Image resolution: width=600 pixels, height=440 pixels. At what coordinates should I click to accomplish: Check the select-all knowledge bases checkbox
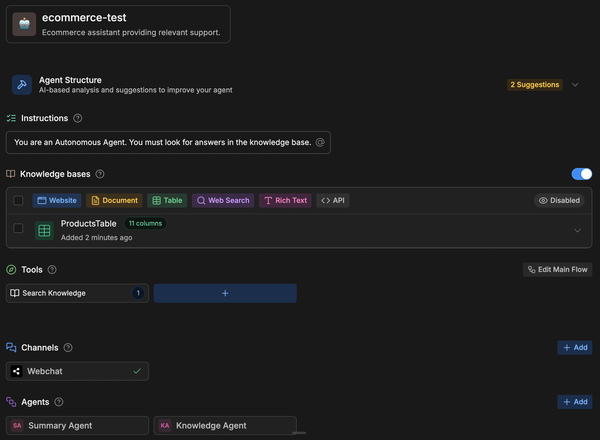[18, 200]
